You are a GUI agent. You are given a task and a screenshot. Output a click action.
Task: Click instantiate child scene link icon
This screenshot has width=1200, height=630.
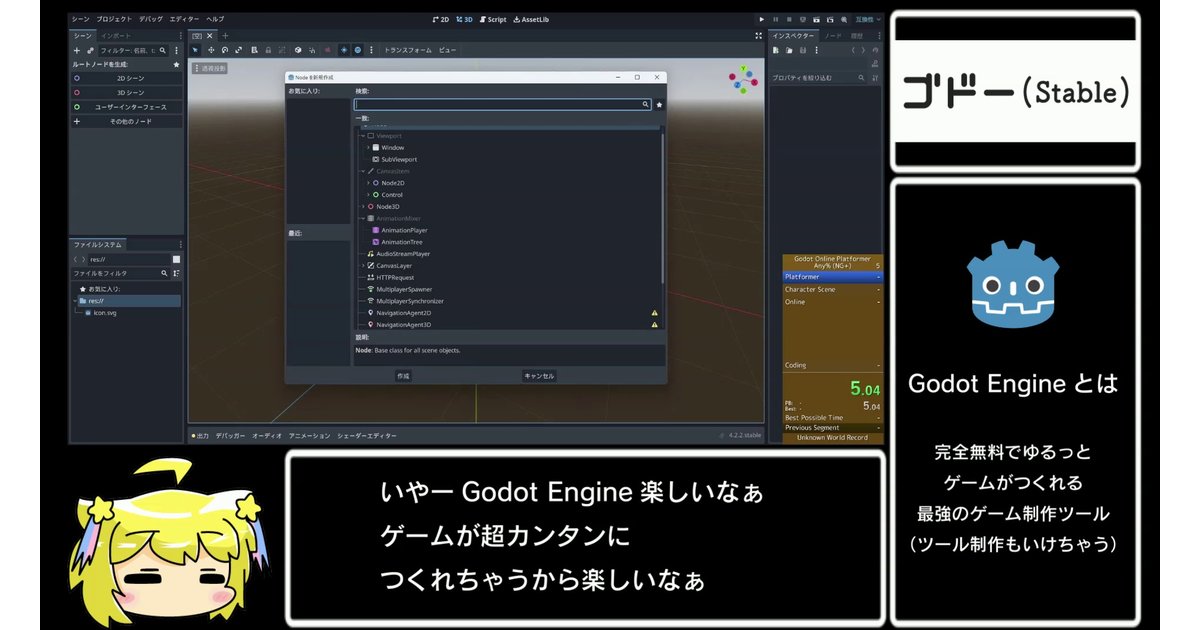(90, 49)
